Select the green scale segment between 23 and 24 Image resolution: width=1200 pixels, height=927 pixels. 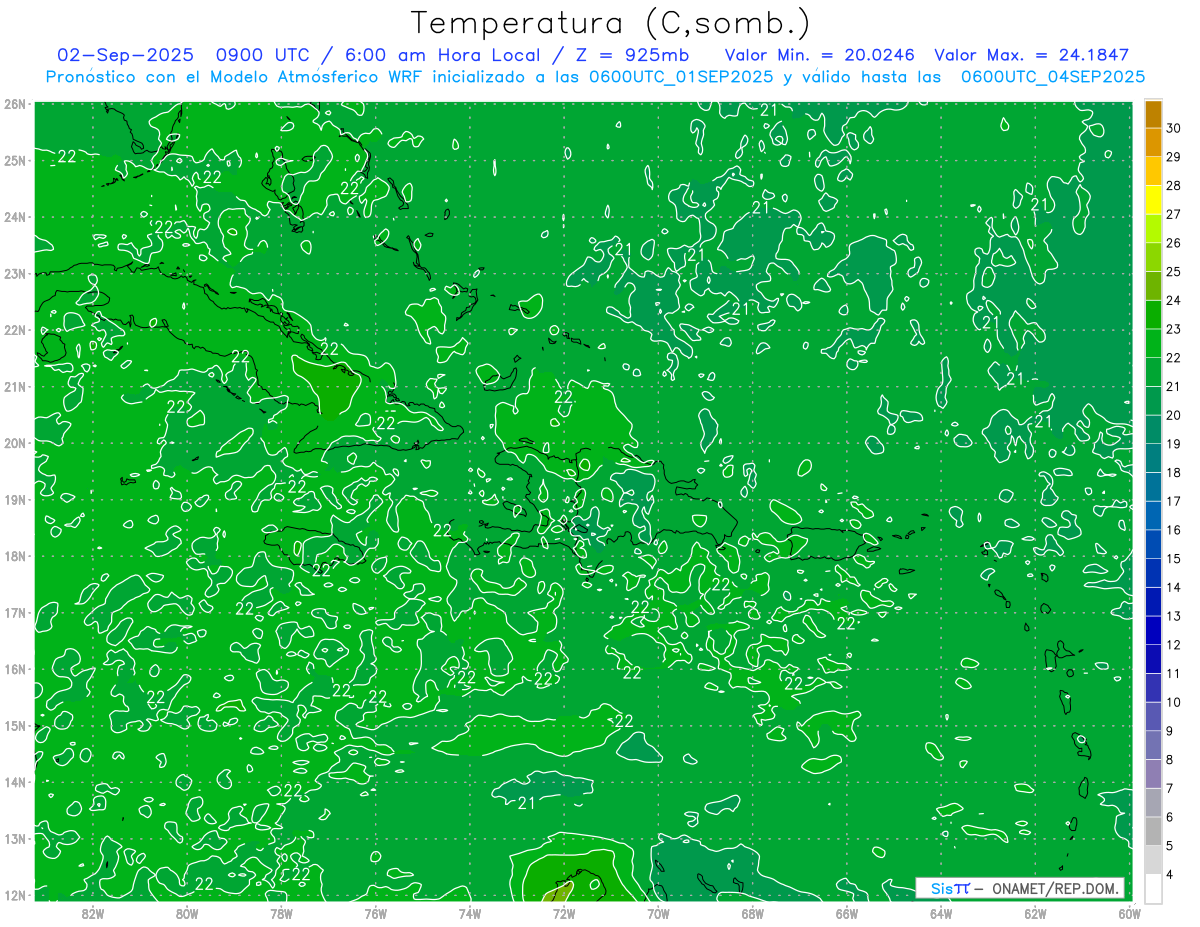1153,315
